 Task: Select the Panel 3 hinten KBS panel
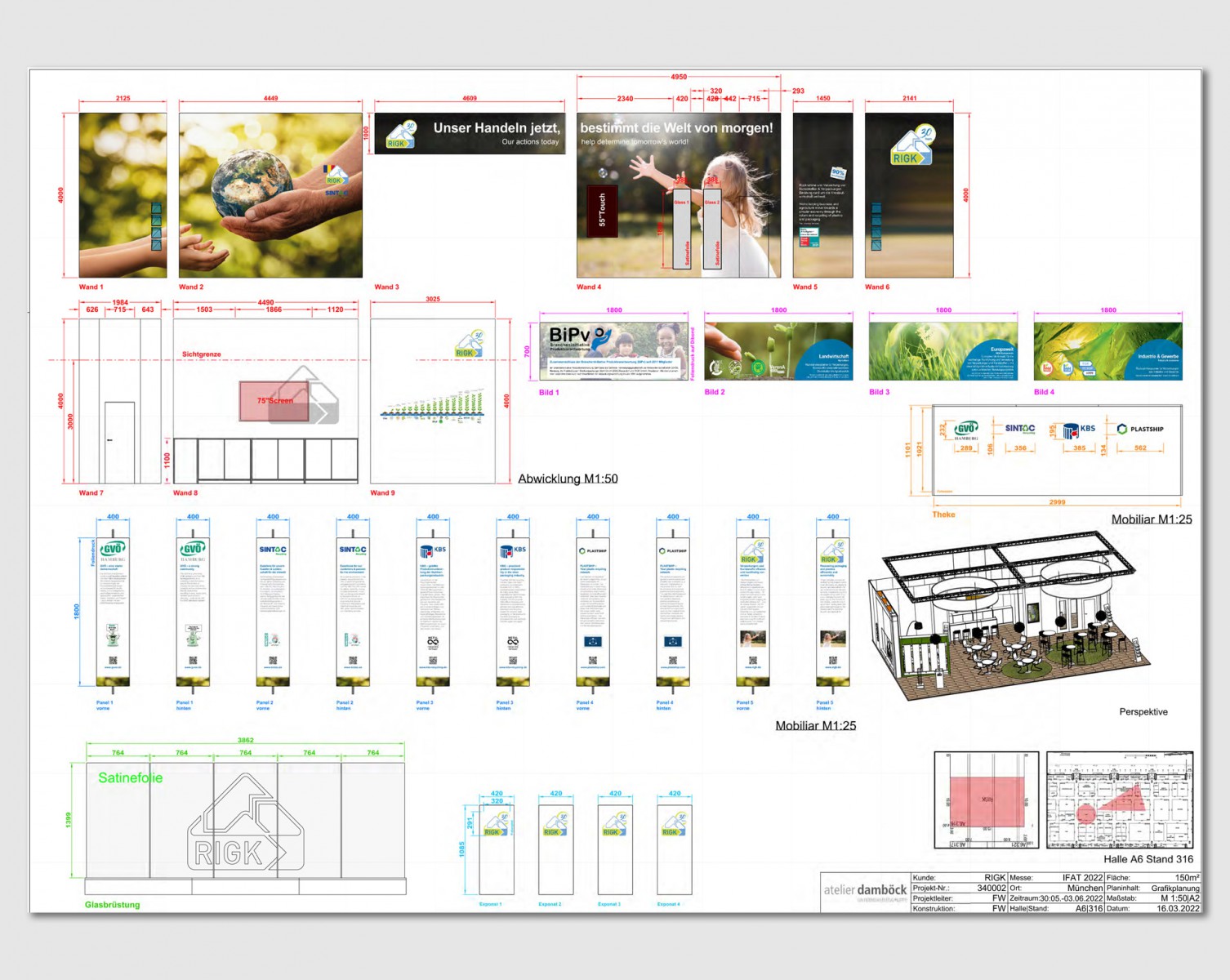pos(513,611)
